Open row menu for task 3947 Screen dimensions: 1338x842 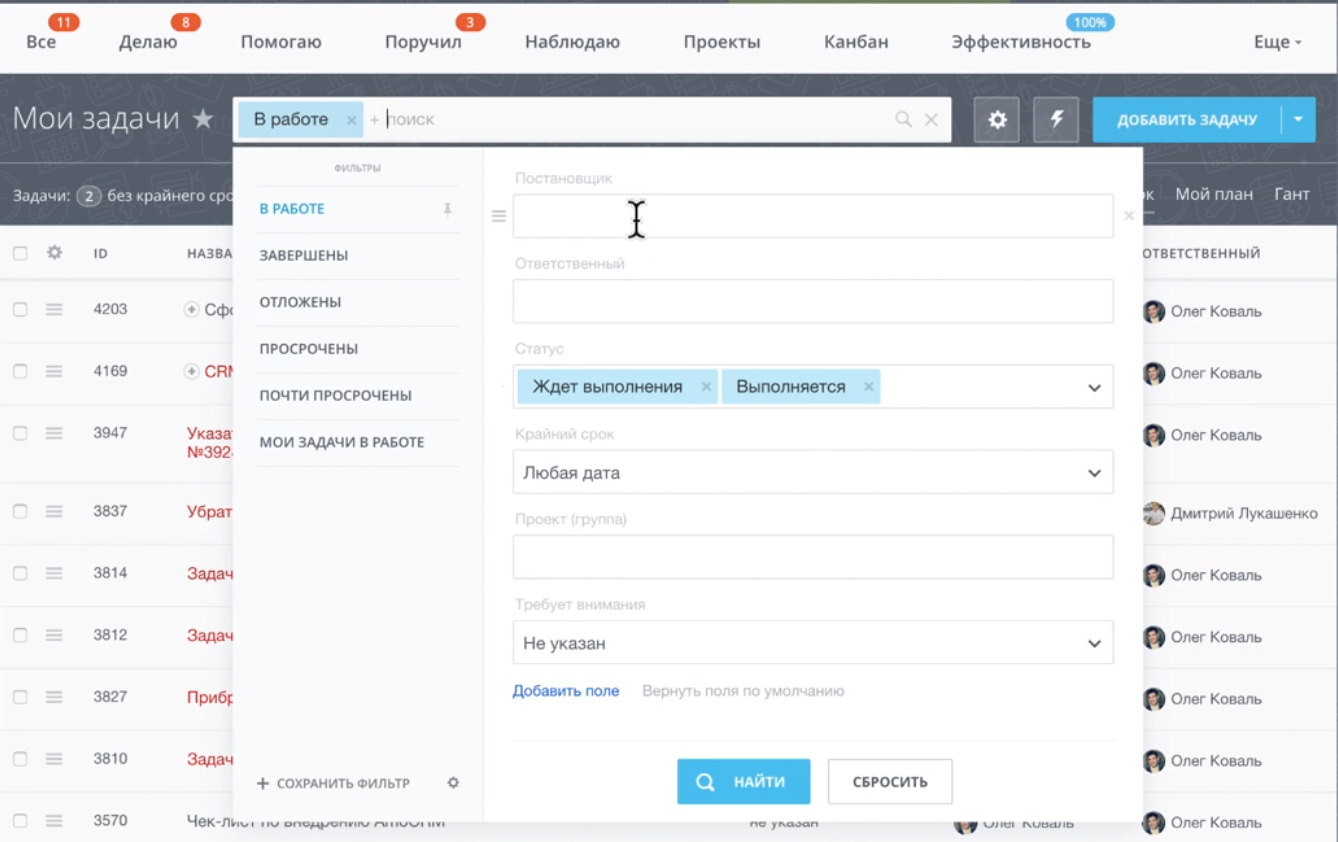[54, 434]
